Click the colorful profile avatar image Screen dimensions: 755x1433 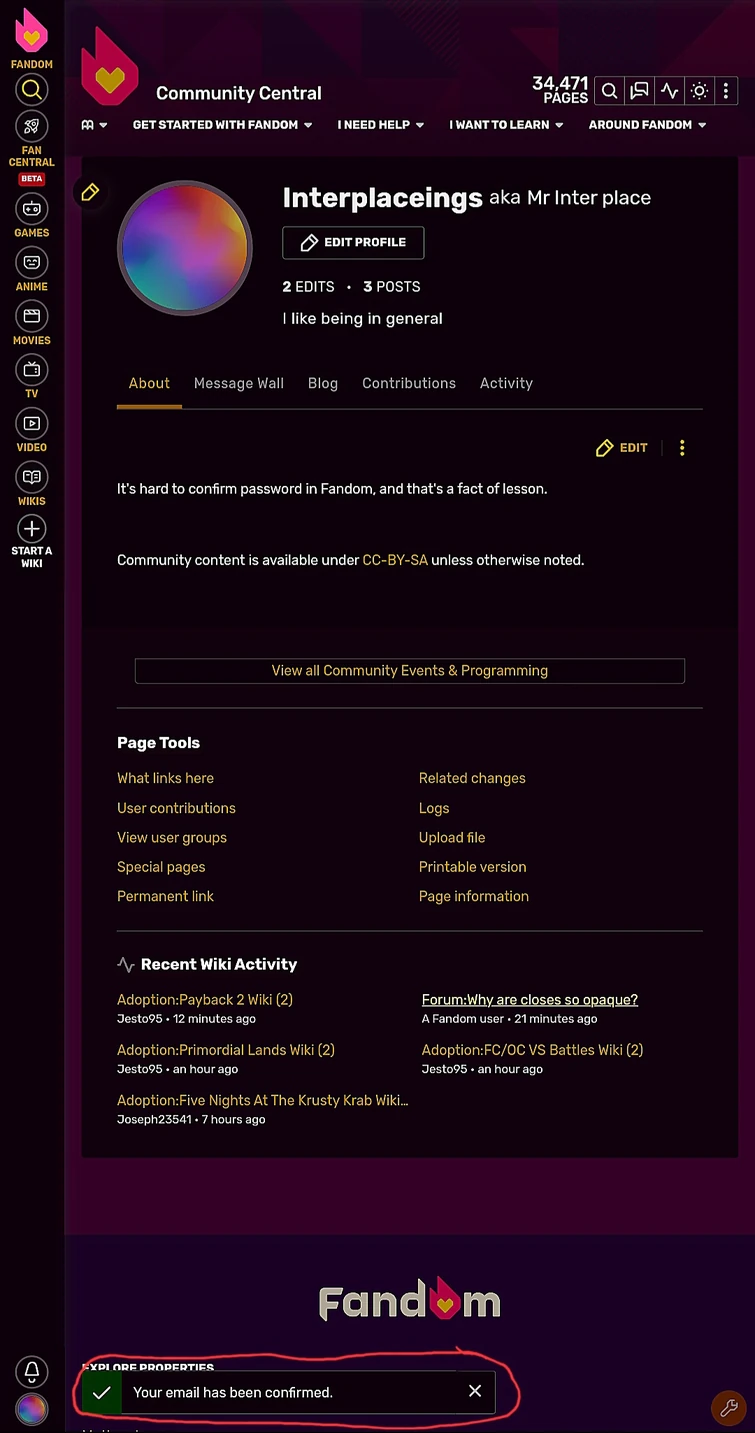point(184,248)
